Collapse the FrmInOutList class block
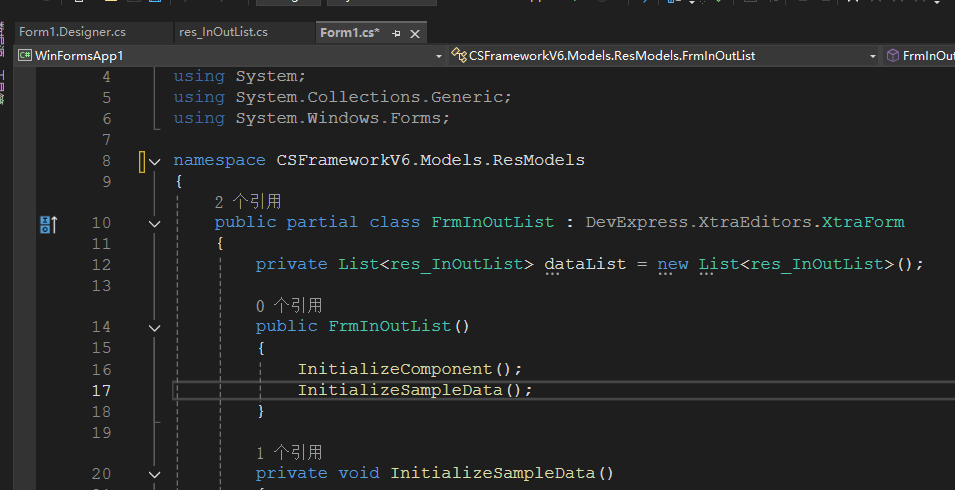 pos(154,223)
